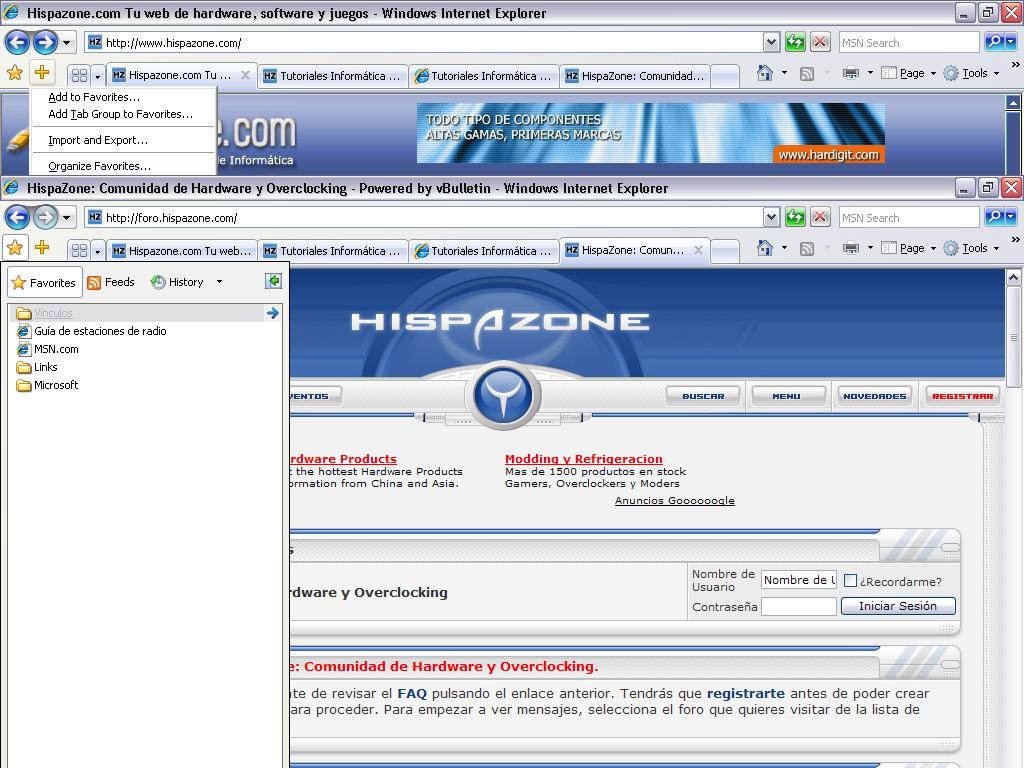The image size is (1024, 768).
Task: Click the Back arrow in the lower browser window
Action: (x=17, y=217)
